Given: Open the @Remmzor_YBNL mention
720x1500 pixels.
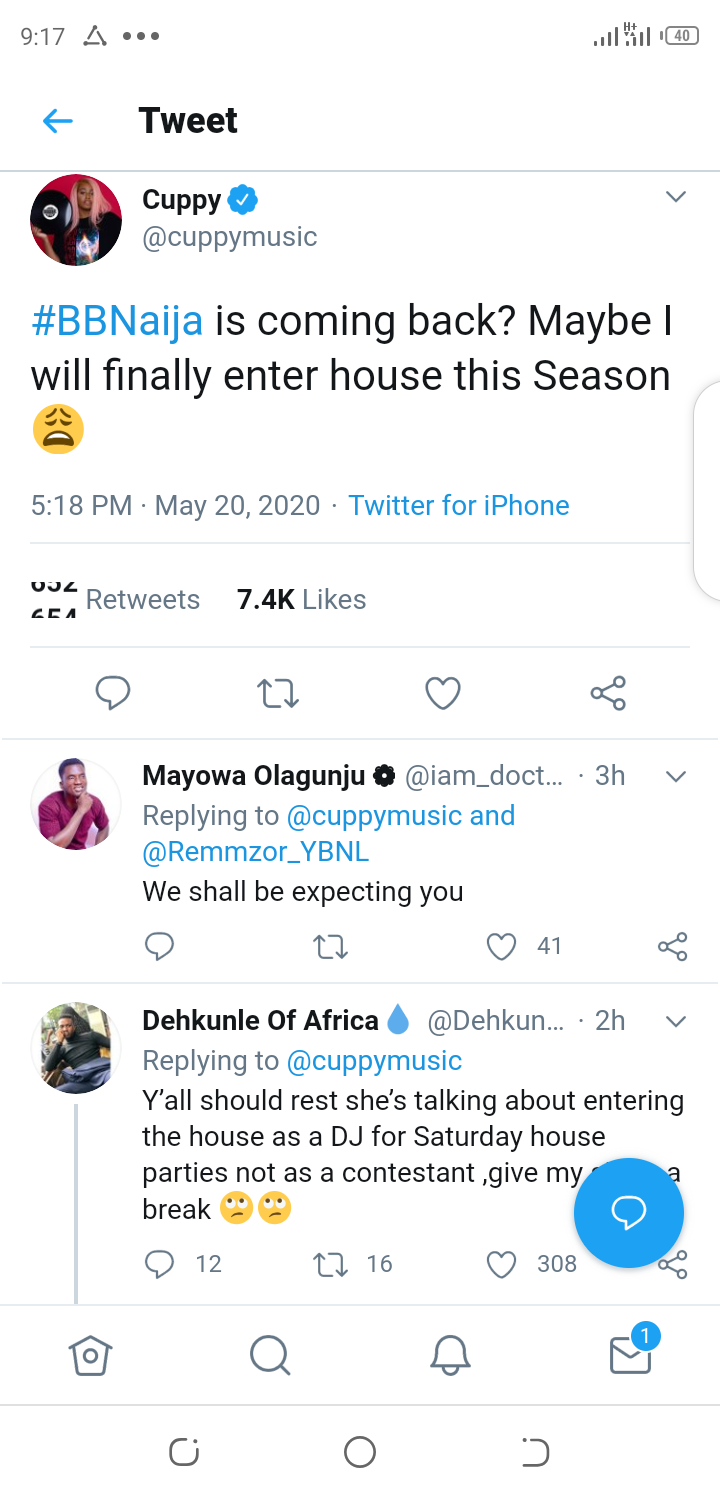Looking at the screenshot, I should pyautogui.click(x=255, y=852).
